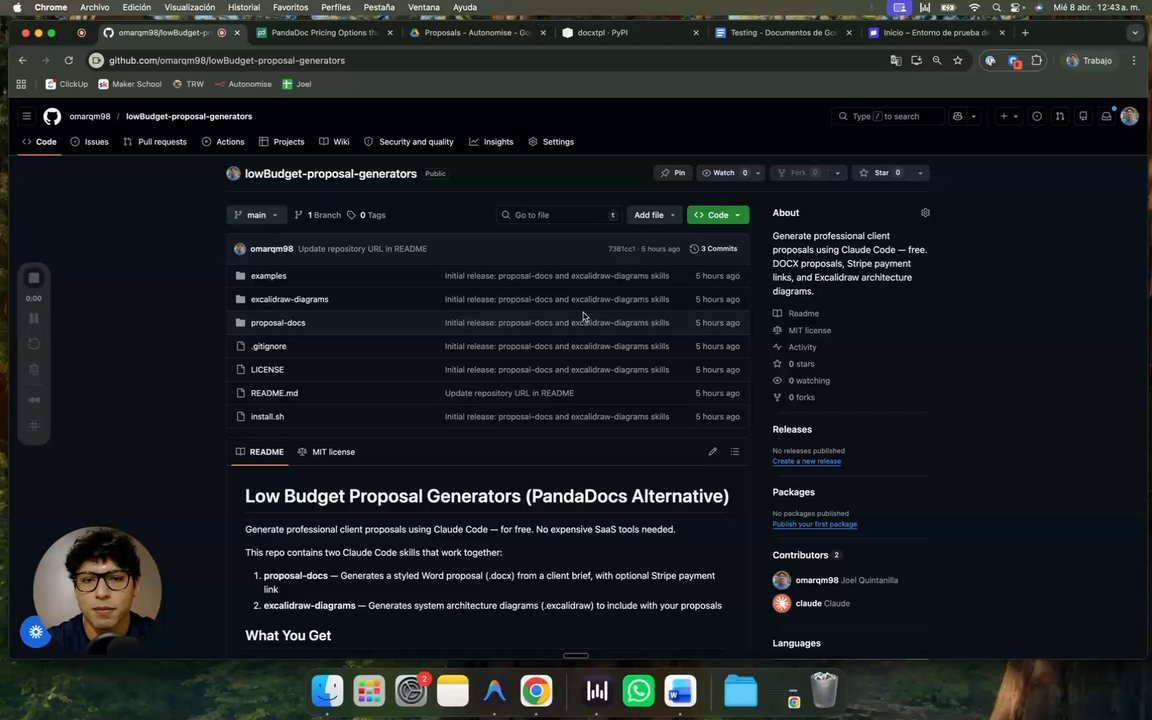View the 3 Commits history
This screenshot has width=1152, height=720.
coord(713,249)
